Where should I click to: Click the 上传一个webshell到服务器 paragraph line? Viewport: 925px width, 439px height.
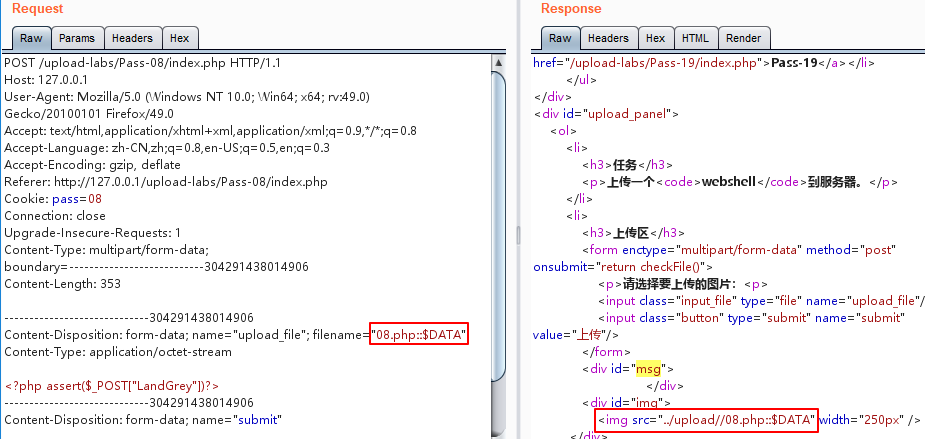pyautogui.click(x=740, y=182)
